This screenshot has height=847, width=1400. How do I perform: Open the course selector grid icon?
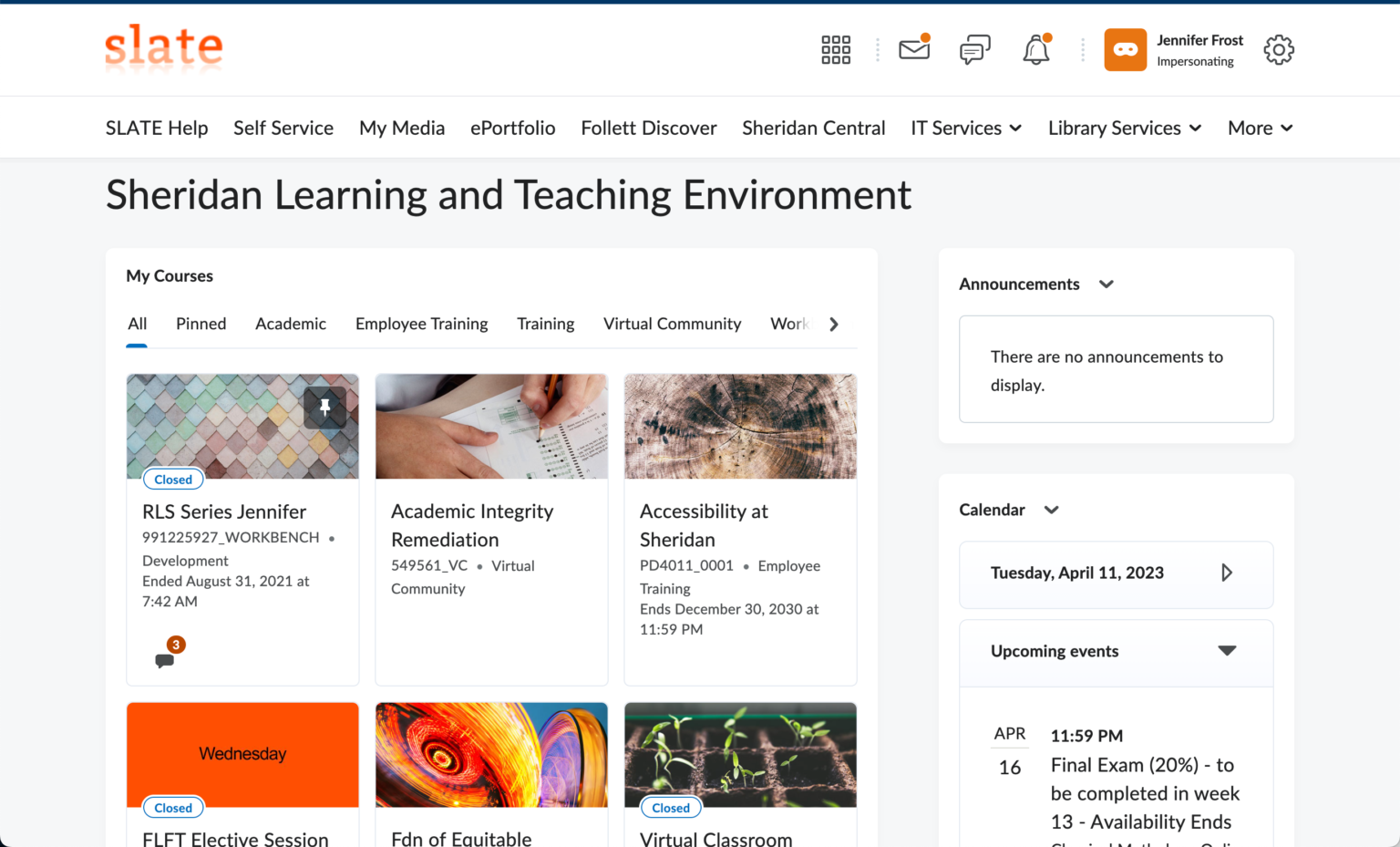pos(835,50)
